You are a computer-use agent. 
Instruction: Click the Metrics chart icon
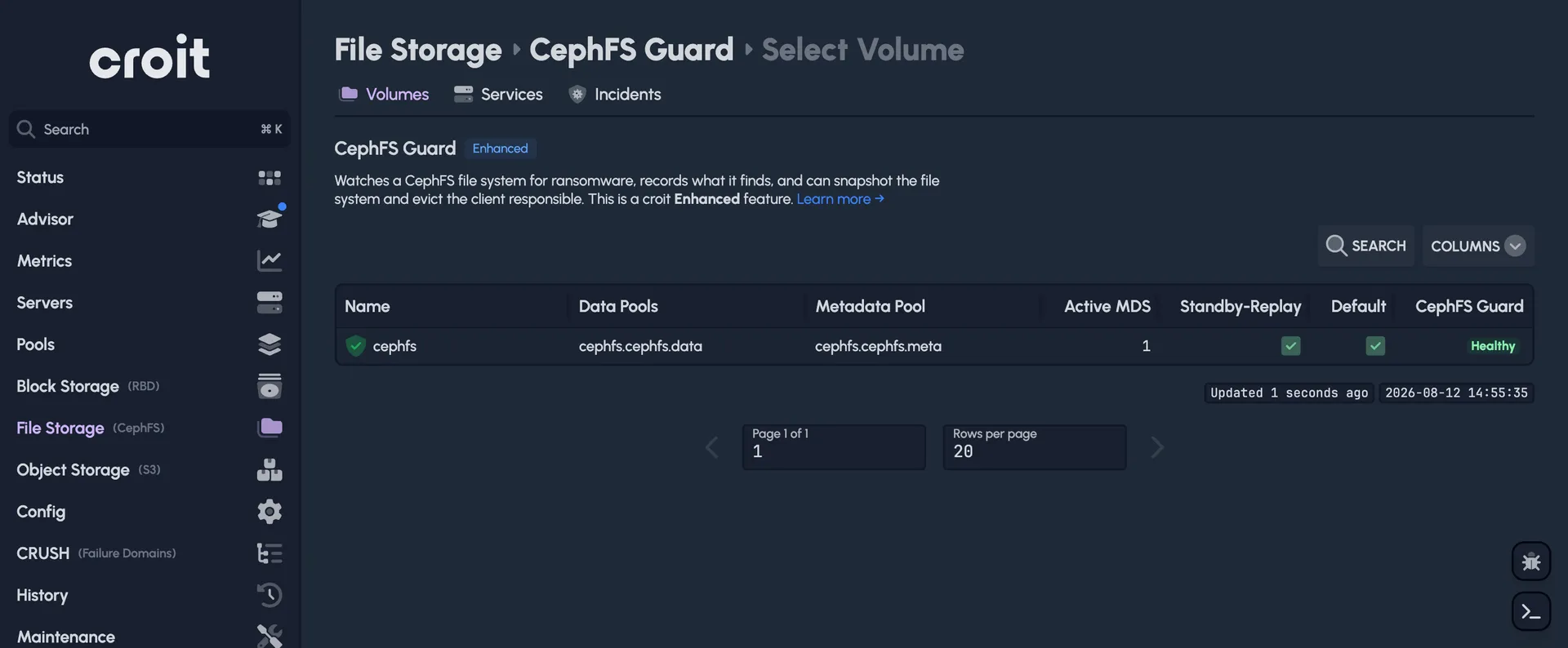click(269, 261)
